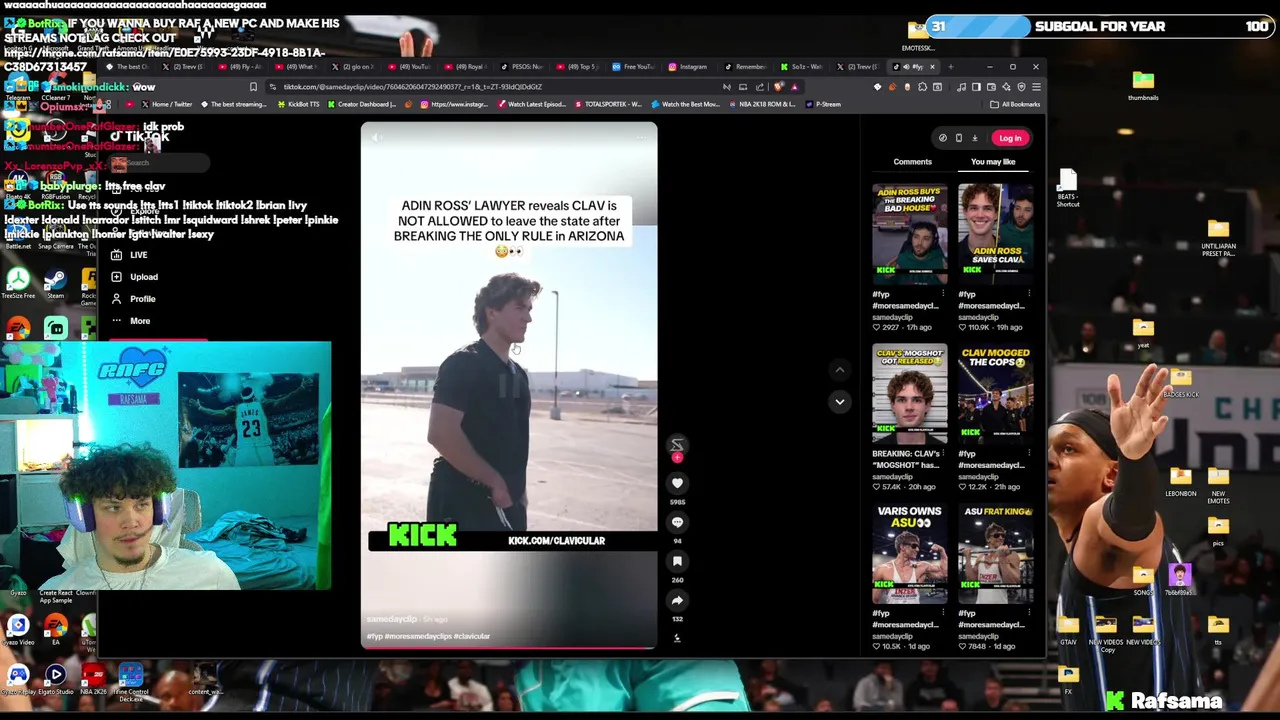Open the 'NEW EMOTES' desktop folder
Viewport: 1280px width, 720px height.
[x=1218, y=484]
